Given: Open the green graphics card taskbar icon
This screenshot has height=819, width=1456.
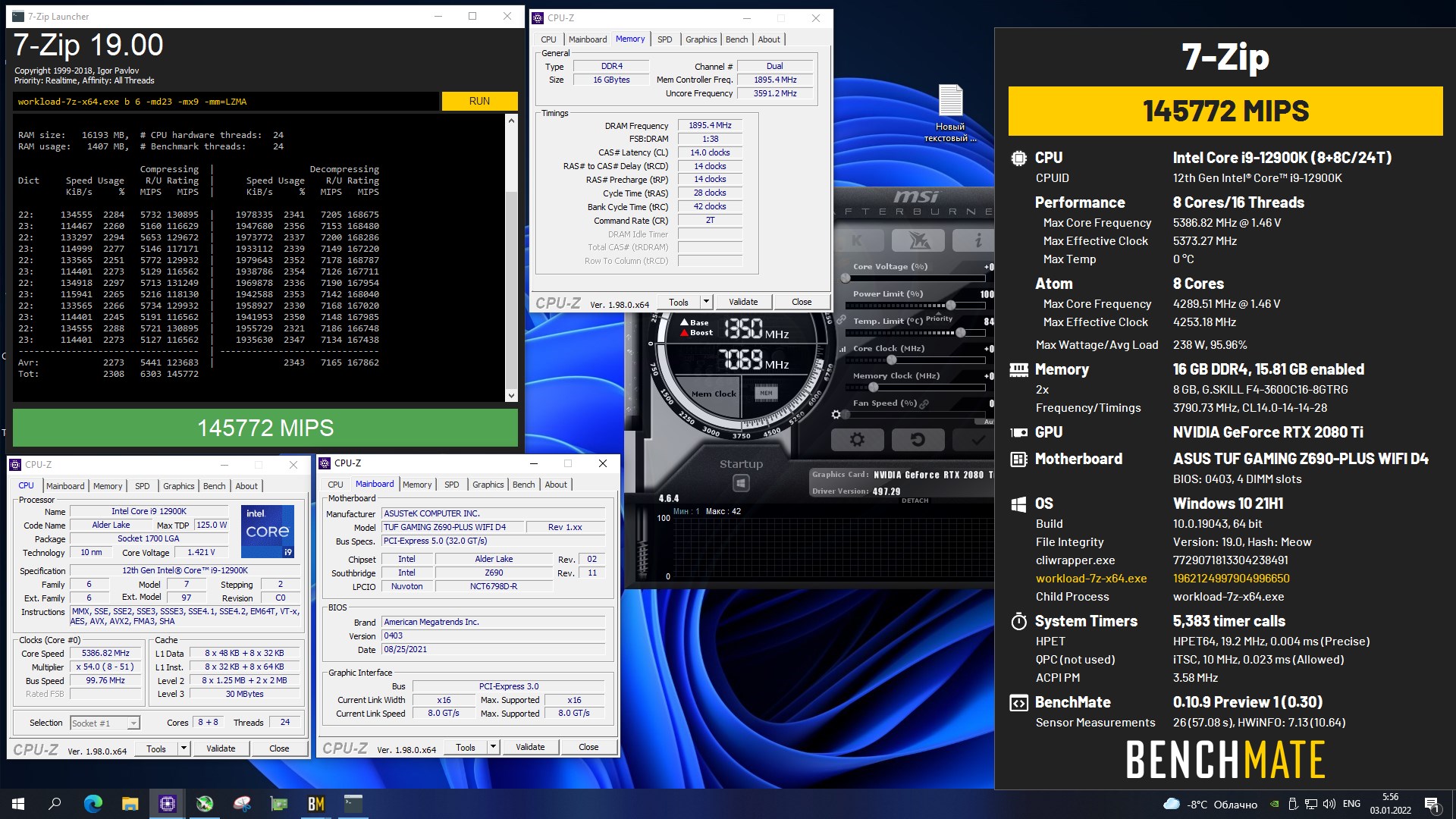Looking at the screenshot, I should (x=279, y=804).
